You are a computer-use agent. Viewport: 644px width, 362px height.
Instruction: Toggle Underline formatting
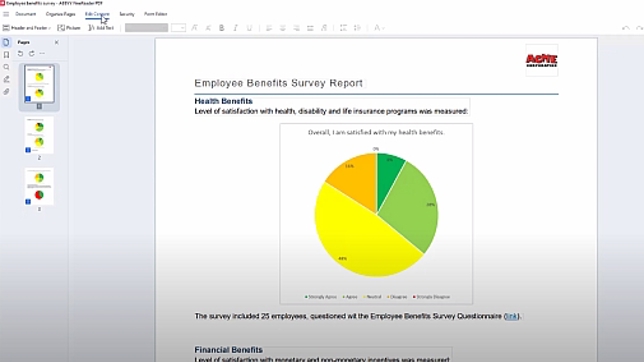click(x=249, y=28)
